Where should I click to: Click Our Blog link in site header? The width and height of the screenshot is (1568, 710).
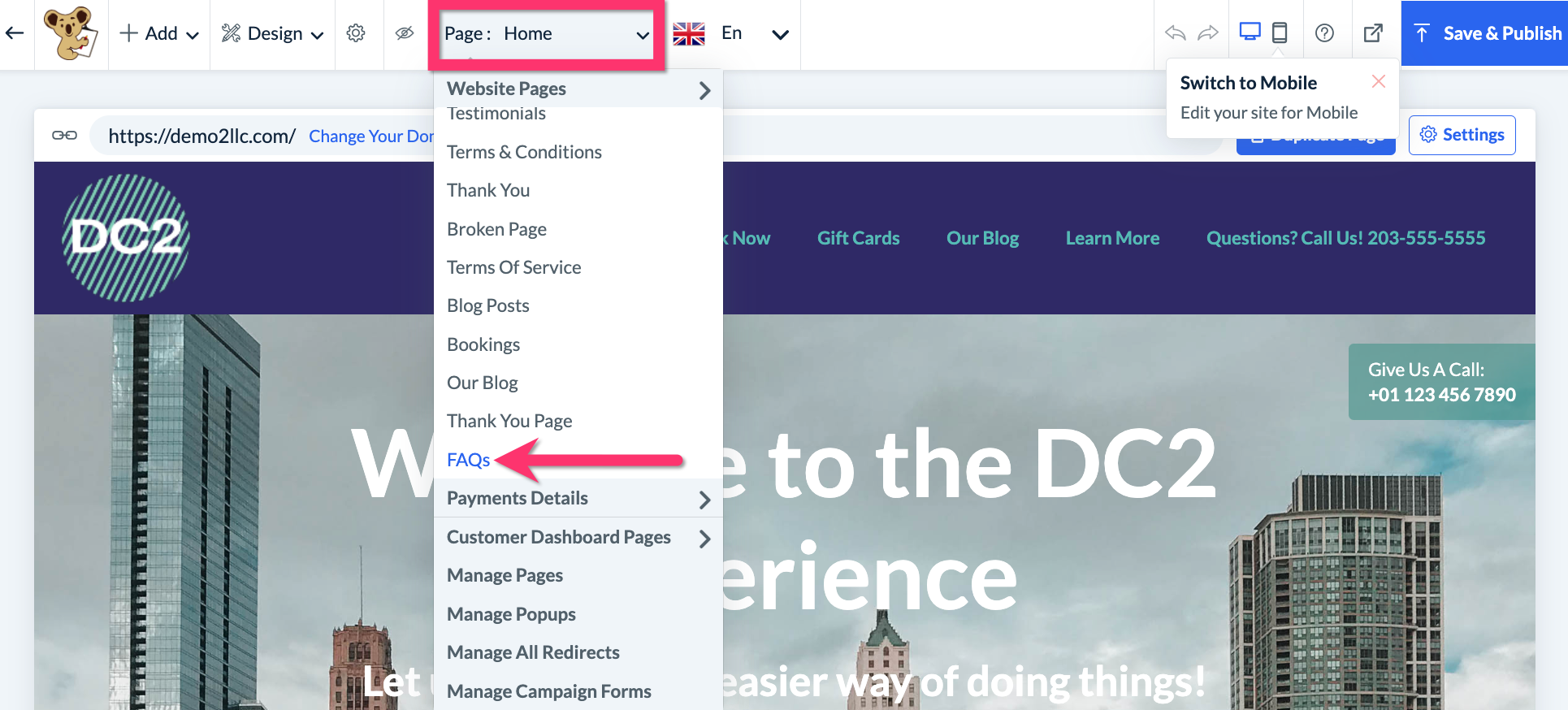point(982,238)
